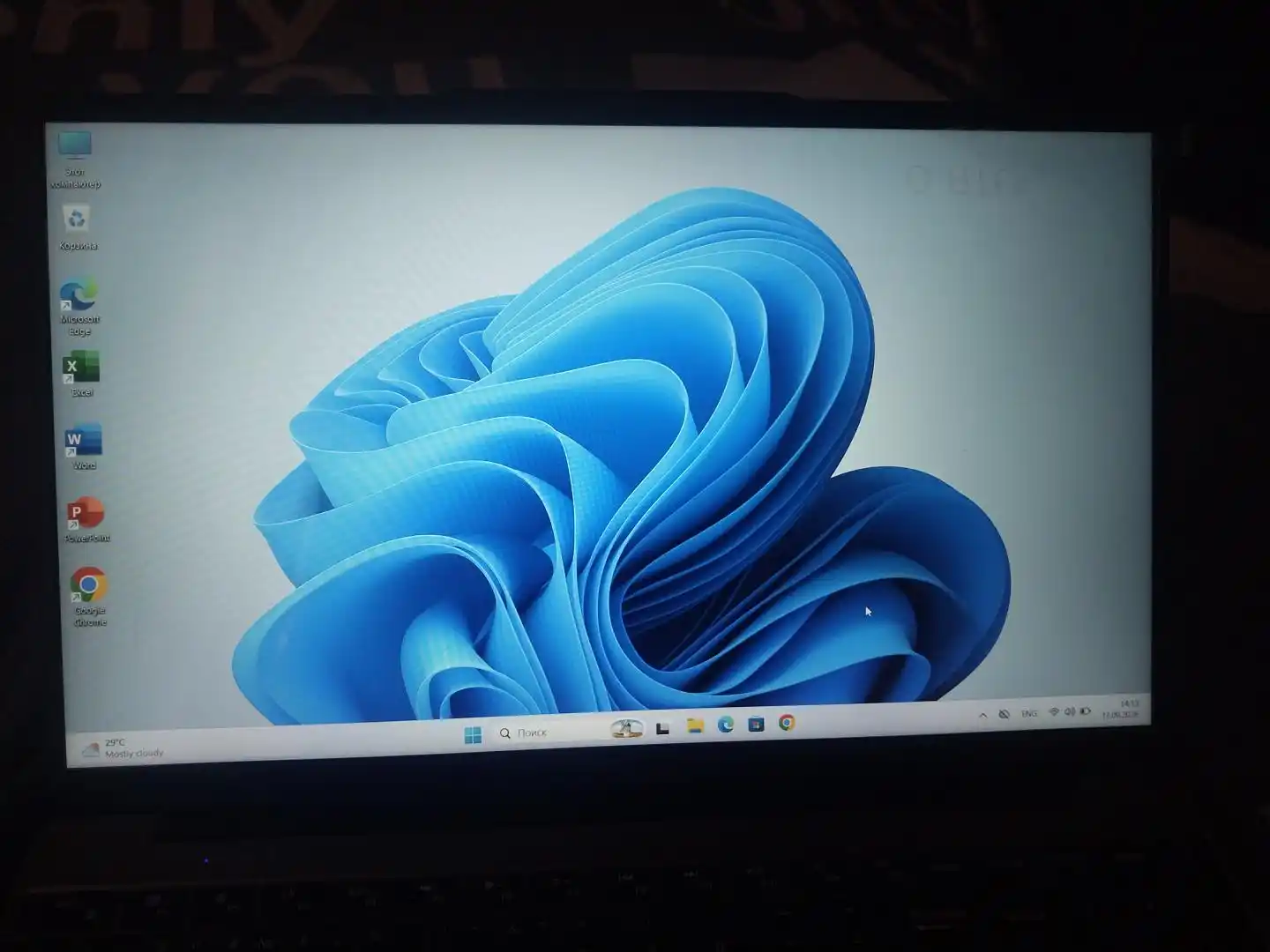Select the Word desktop shortcut

click(84, 447)
